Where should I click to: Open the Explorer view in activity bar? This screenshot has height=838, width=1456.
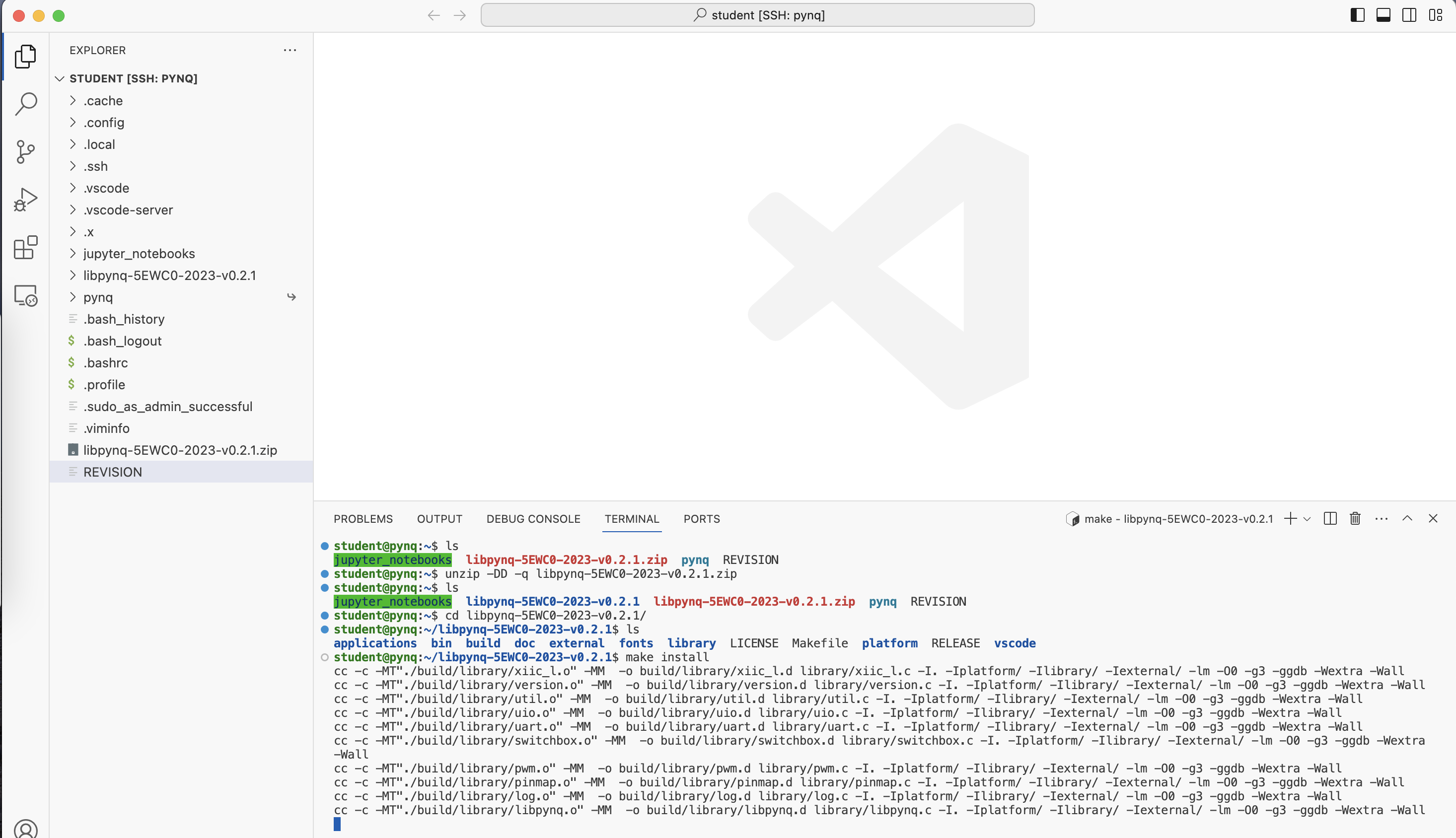[x=25, y=57]
